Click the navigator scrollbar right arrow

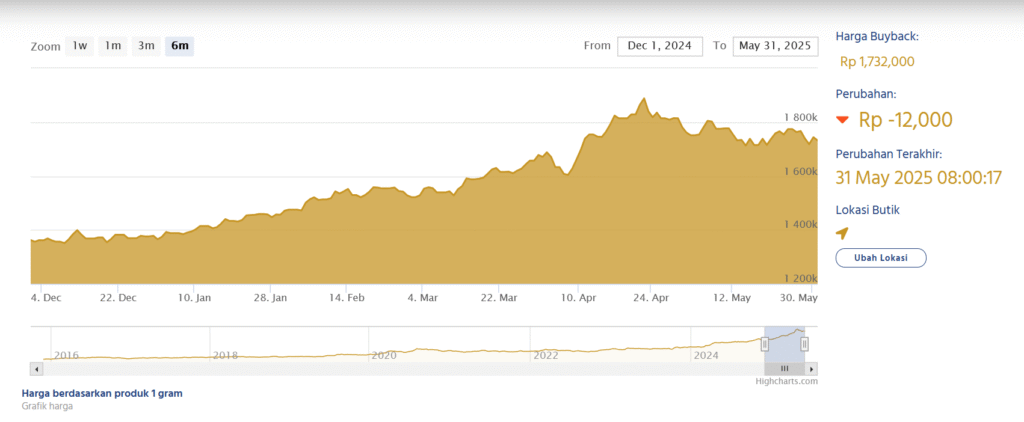coord(811,369)
